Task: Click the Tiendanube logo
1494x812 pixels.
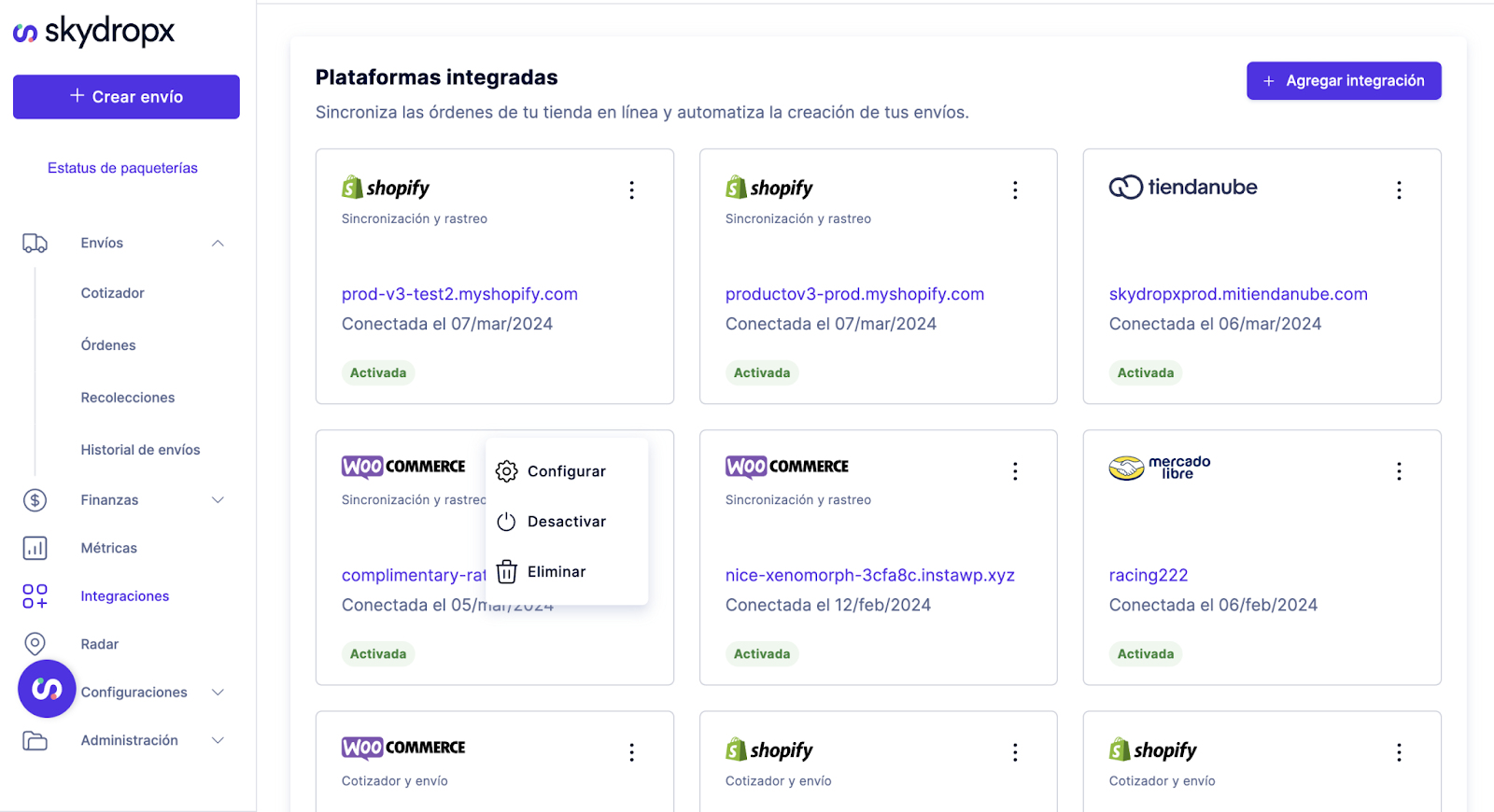Action: [x=1183, y=187]
